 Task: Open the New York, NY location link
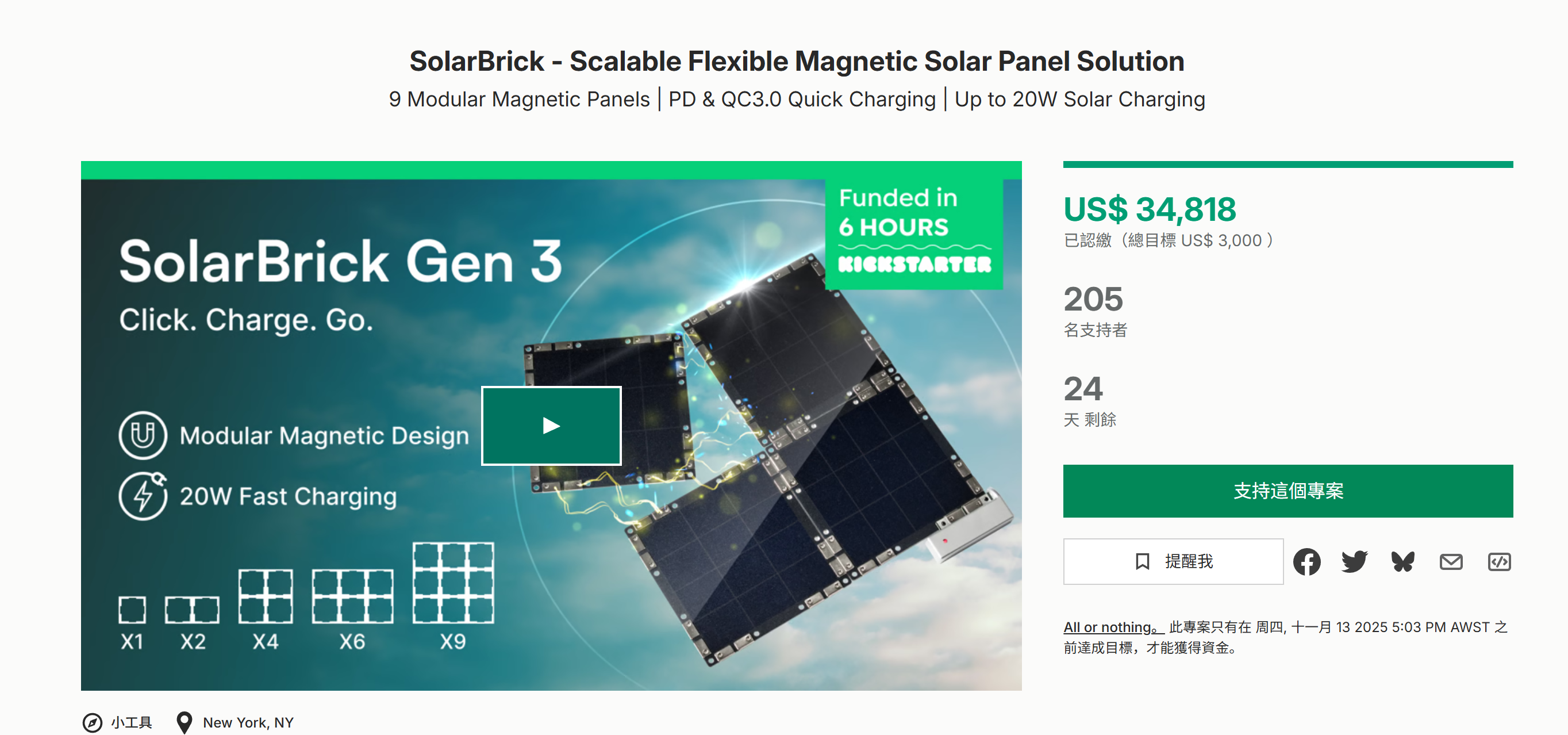tap(248, 722)
